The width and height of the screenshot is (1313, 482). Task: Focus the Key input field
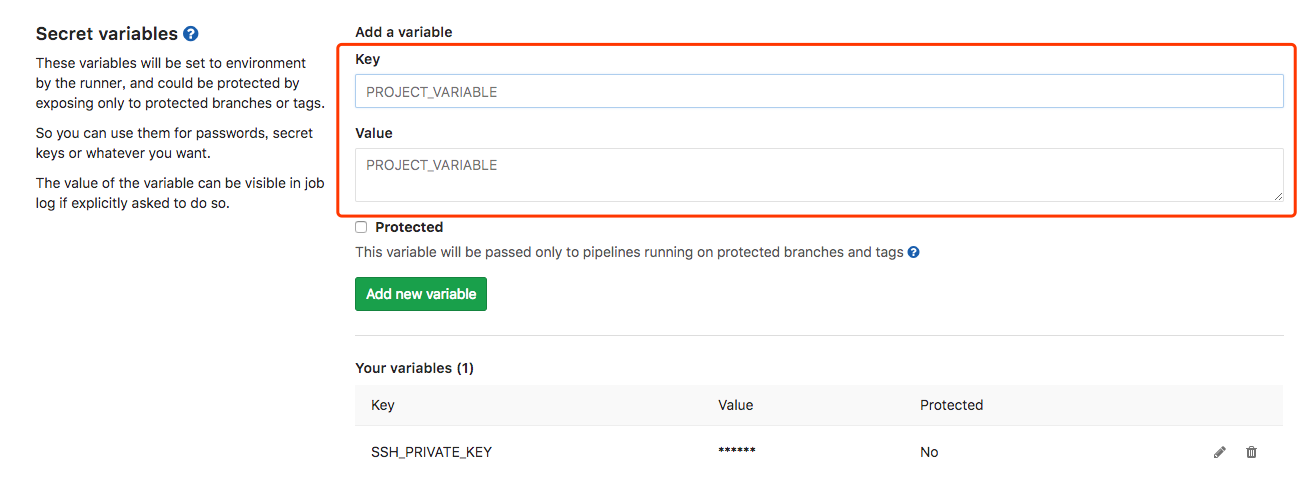pos(819,91)
